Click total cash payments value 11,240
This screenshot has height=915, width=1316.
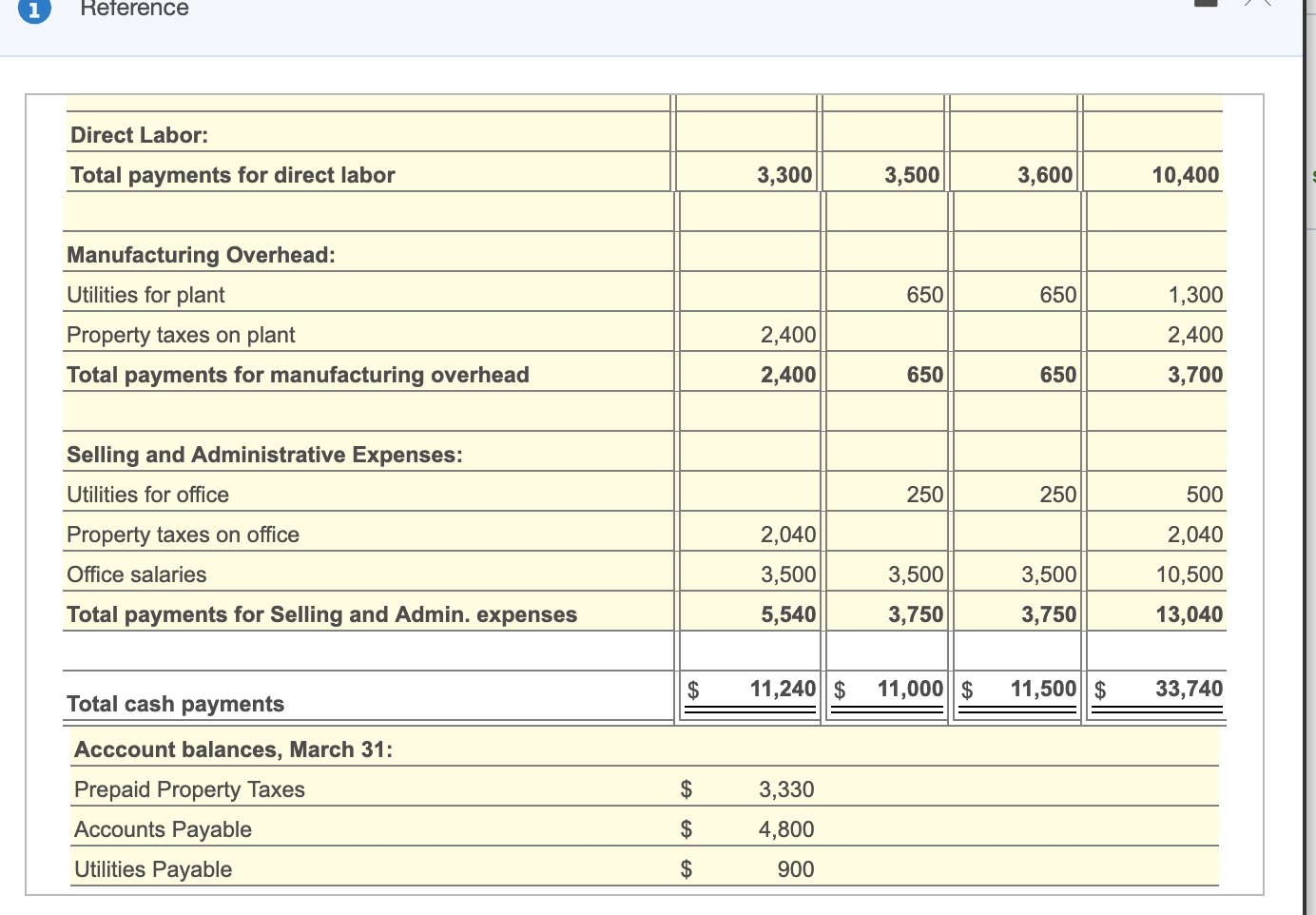click(x=783, y=689)
